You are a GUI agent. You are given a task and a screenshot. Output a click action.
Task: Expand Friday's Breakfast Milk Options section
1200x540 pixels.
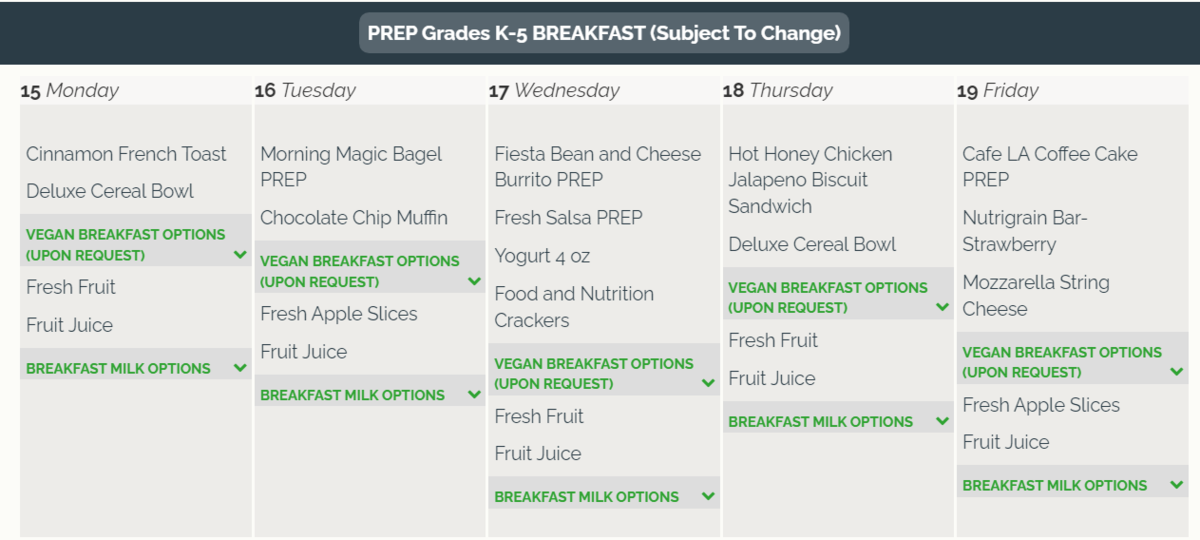(1072, 485)
